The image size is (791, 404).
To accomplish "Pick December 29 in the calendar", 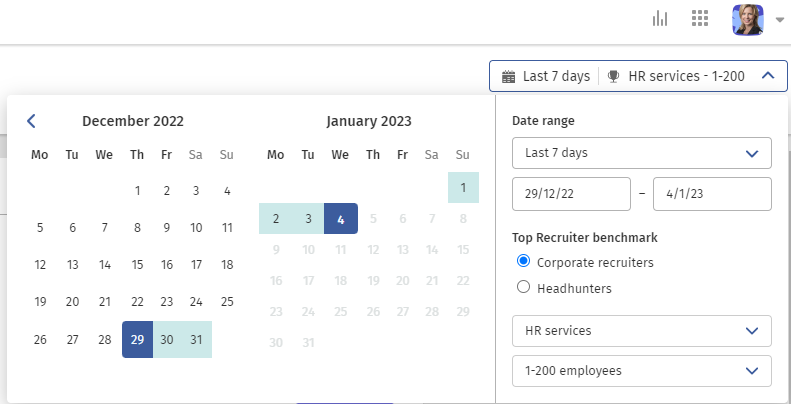I will [x=137, y=339].
